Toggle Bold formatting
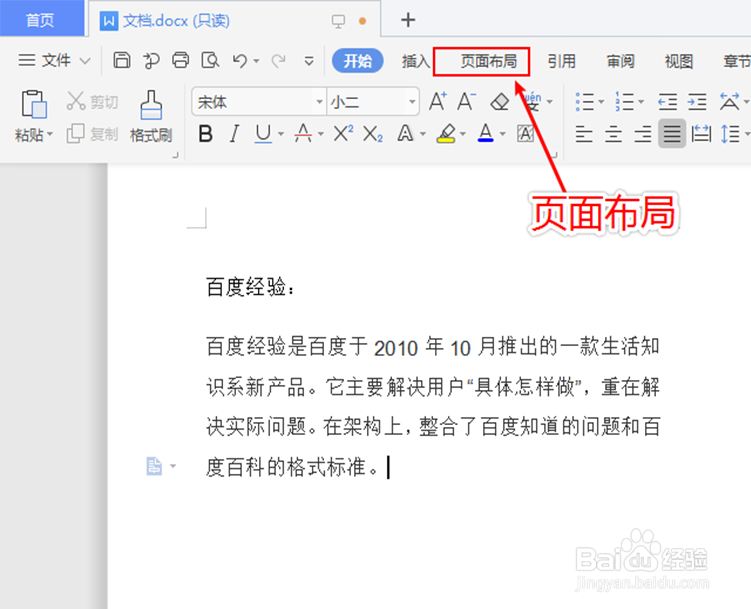 205,134
